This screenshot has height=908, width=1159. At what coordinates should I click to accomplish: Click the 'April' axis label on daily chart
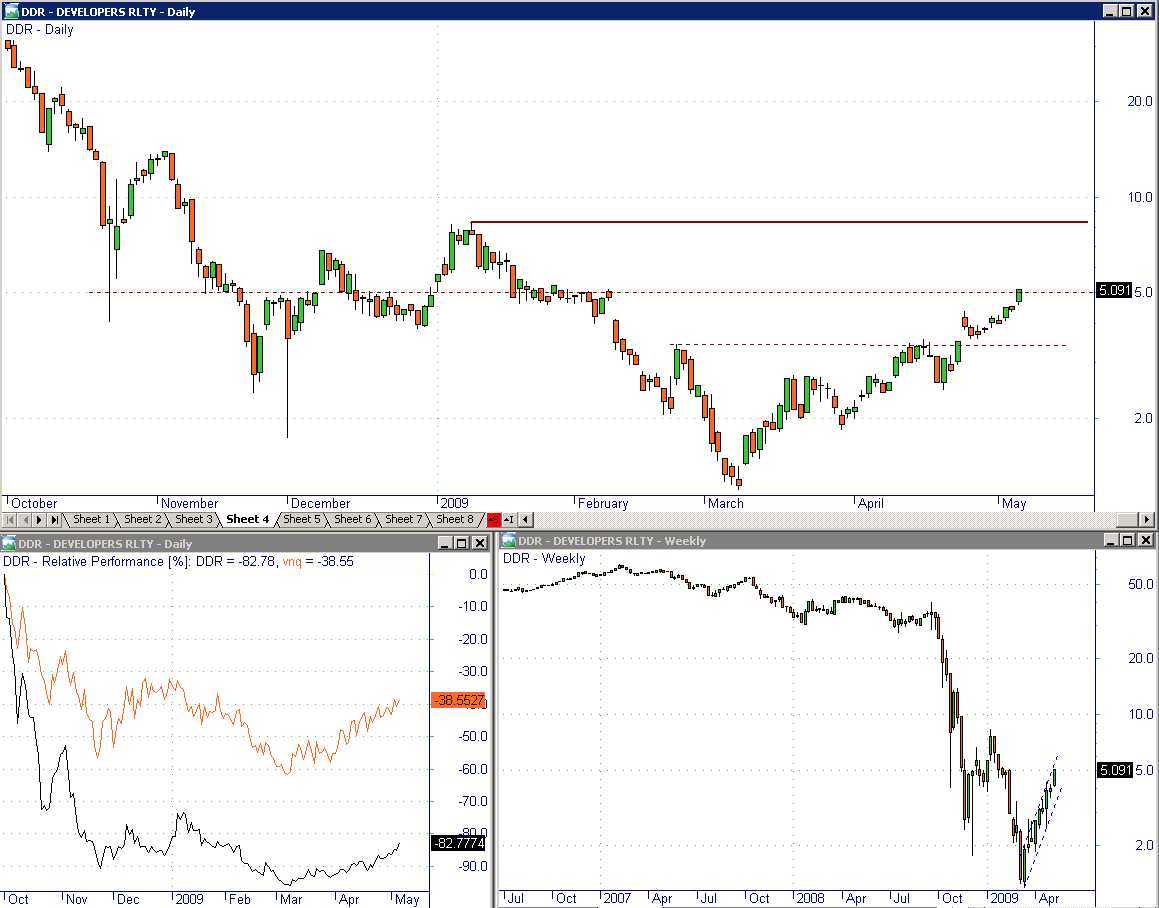coord(871,503)
